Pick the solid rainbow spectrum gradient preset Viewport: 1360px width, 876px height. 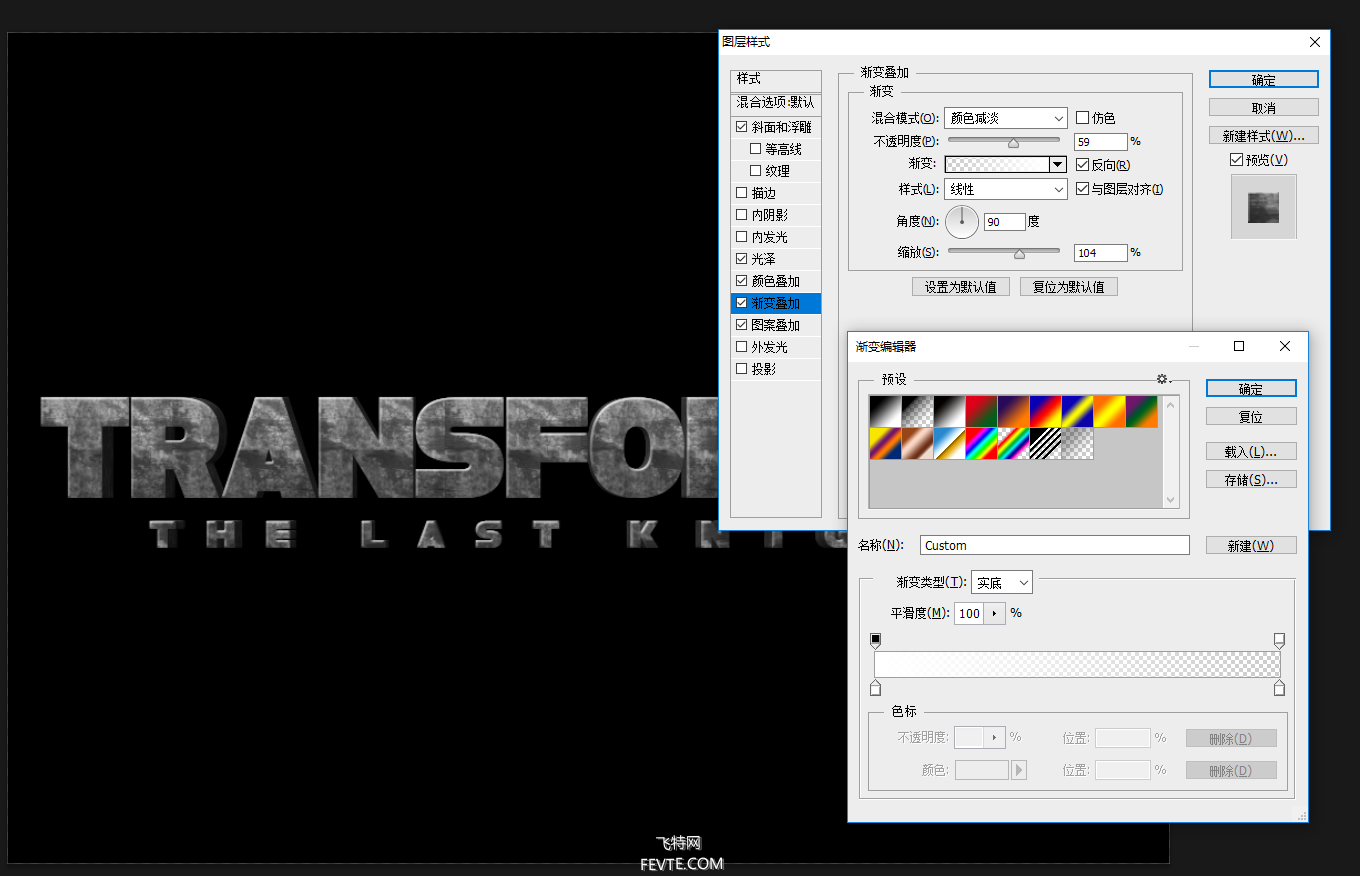[981, 444]
